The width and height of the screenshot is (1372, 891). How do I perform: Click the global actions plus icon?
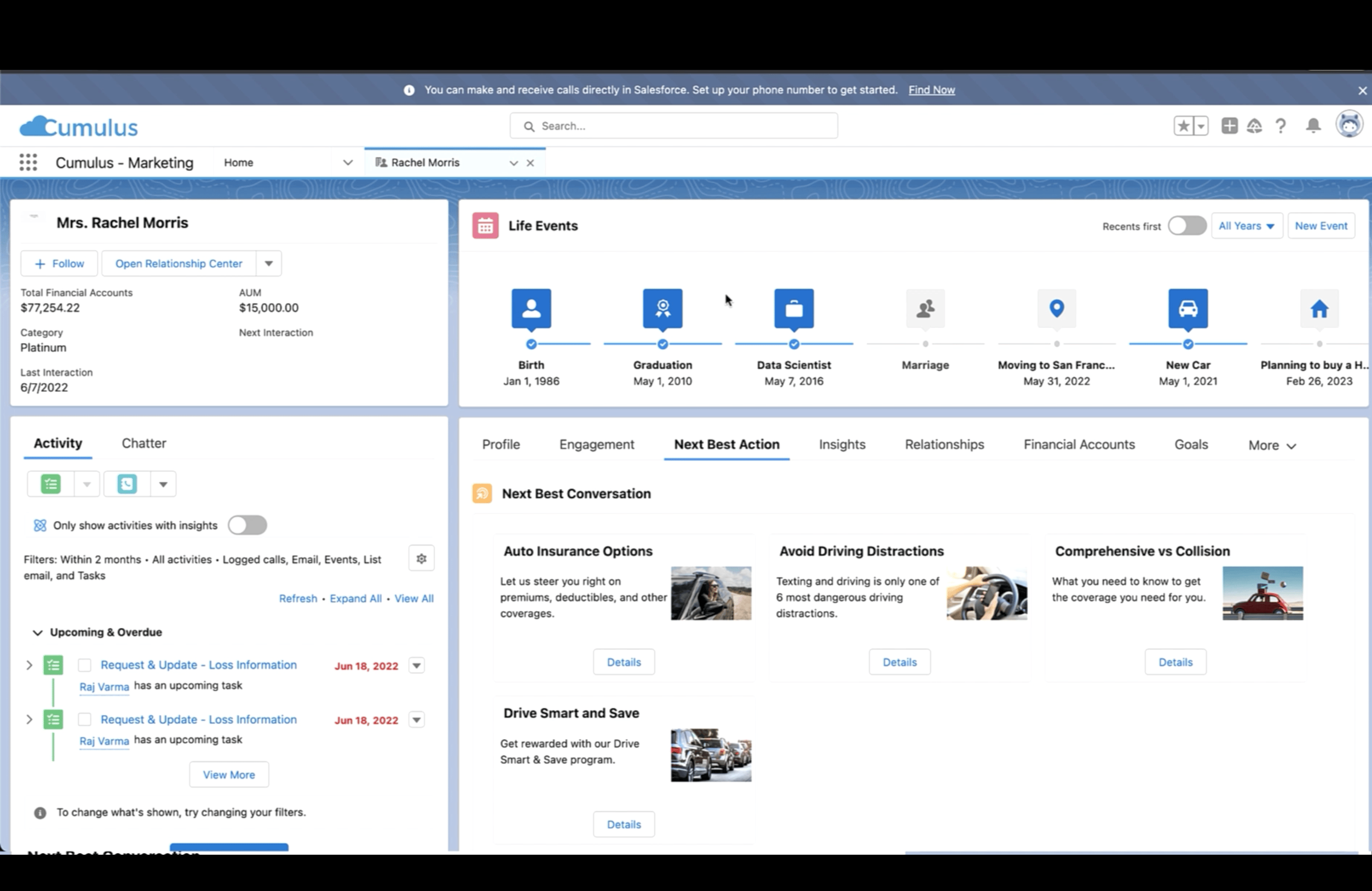pos(1229,126)
